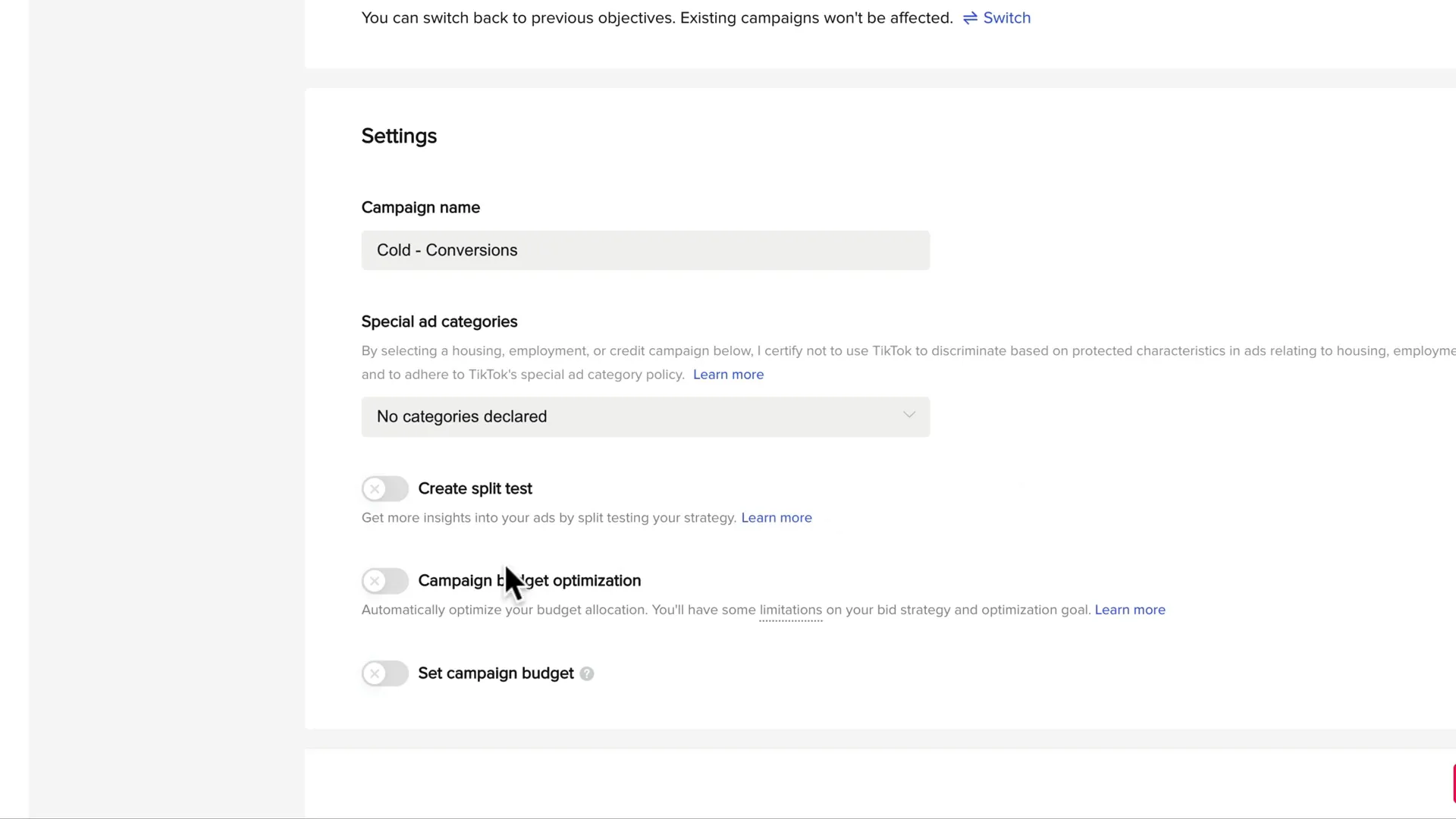
Task: Click the Create split test label
Action: point(475,489)
